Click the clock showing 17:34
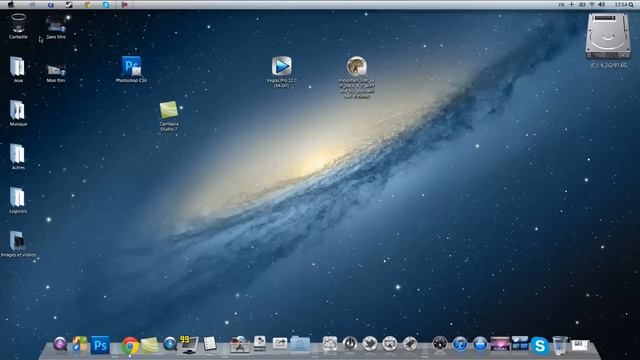Viewport: 640px width, 360px height. pyautogui.click(x=620, y=4)
